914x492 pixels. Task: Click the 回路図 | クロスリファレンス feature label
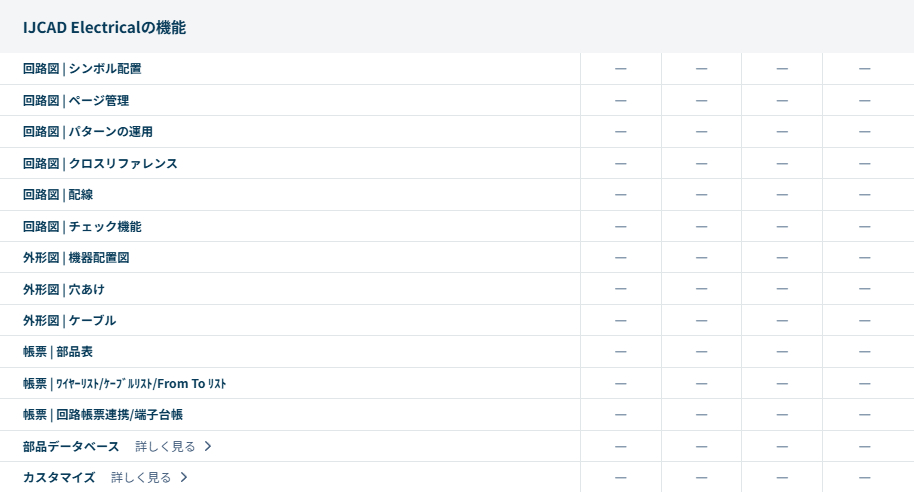[100, 163]
